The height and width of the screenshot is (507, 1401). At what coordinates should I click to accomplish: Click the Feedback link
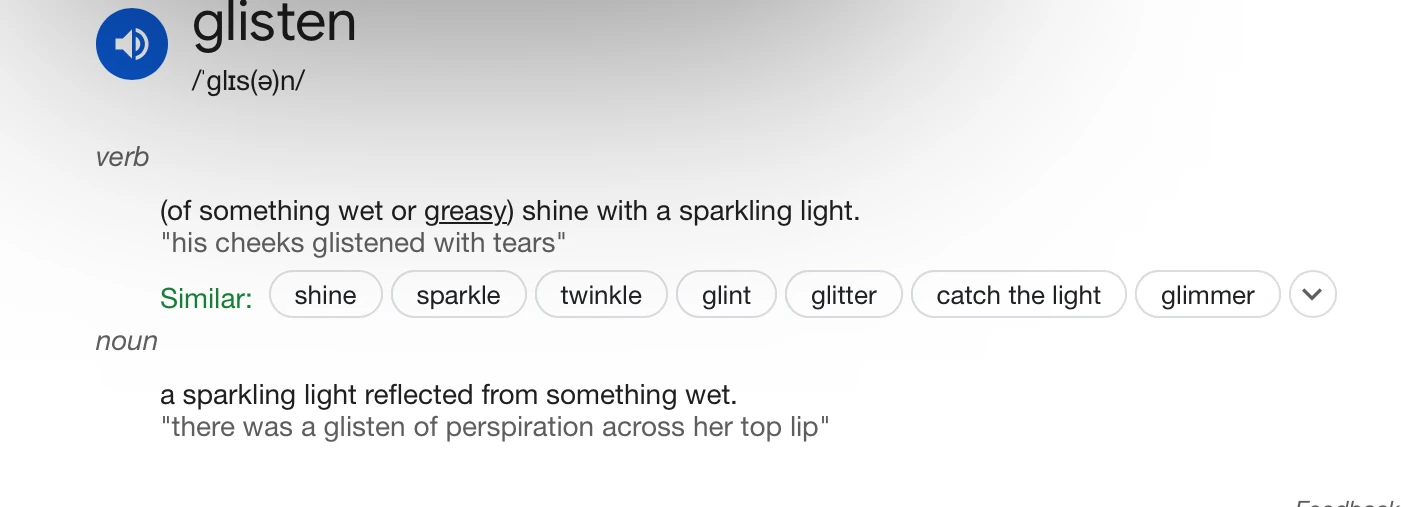click(x=1346, y=502)
